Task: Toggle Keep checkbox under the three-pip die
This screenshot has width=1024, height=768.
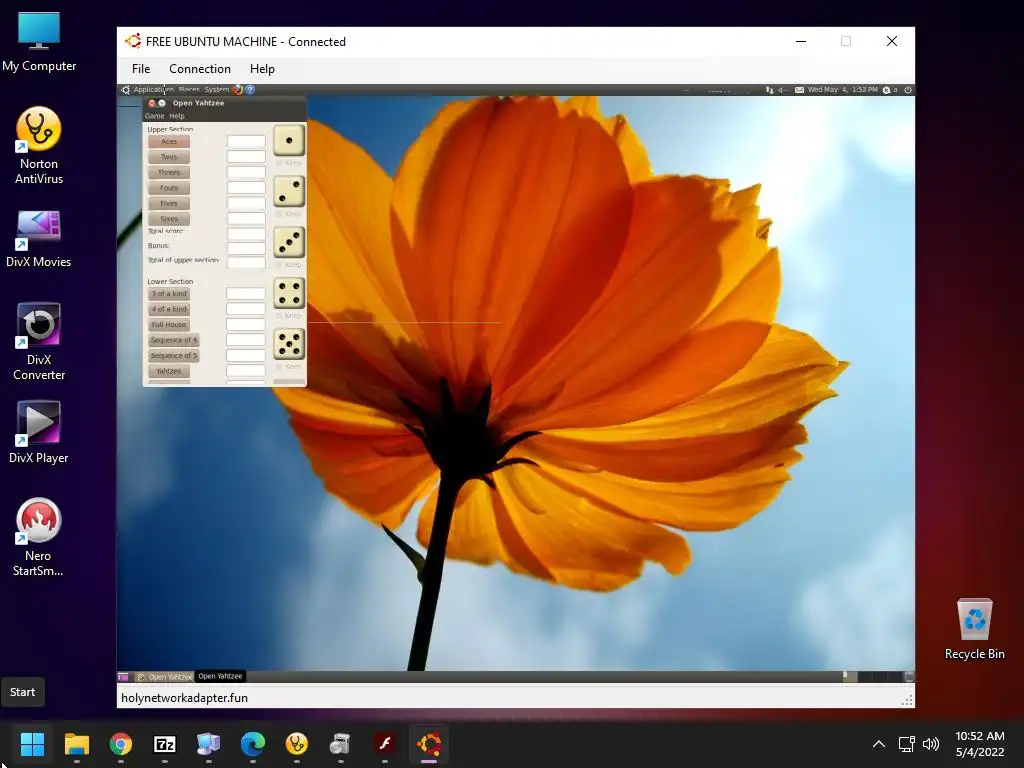Action: click(x=279, y=264)
